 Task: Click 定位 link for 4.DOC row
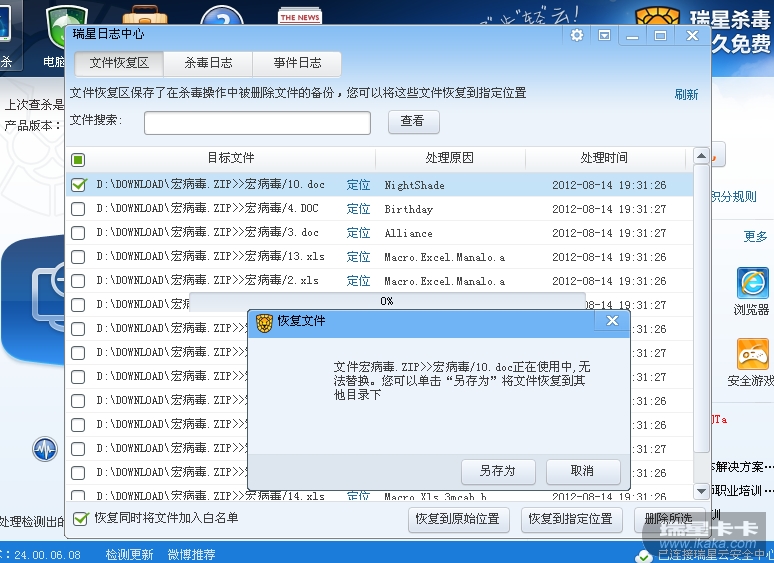click(358, 209)
